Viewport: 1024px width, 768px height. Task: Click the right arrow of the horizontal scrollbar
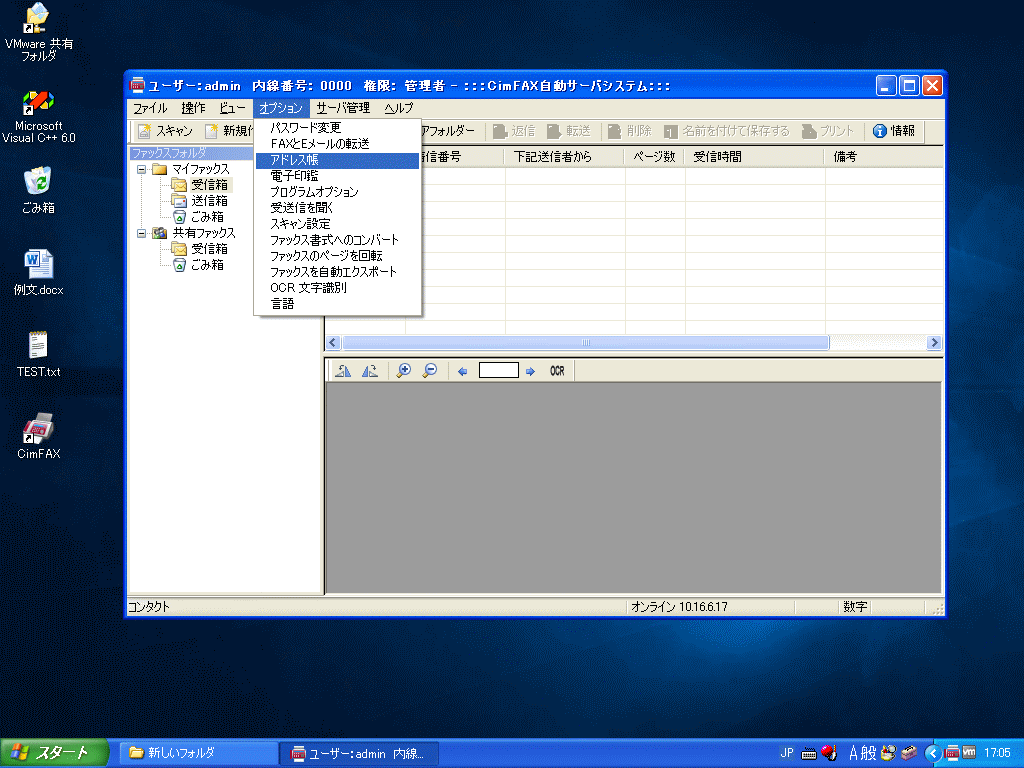click(x=934, y=342)
